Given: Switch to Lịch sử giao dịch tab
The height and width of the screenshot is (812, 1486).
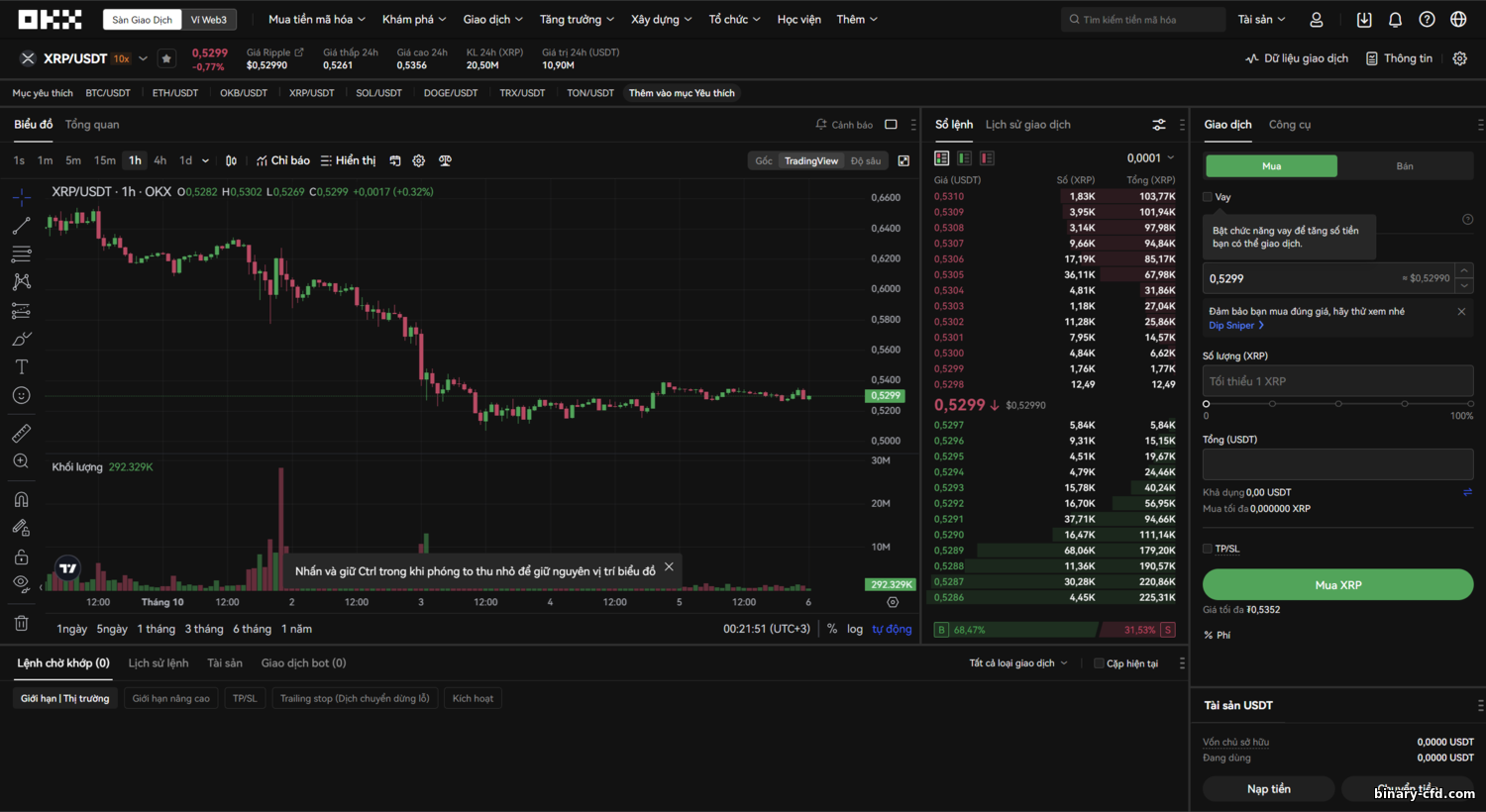Looking at the screenshot, I should coord(1027,125).
